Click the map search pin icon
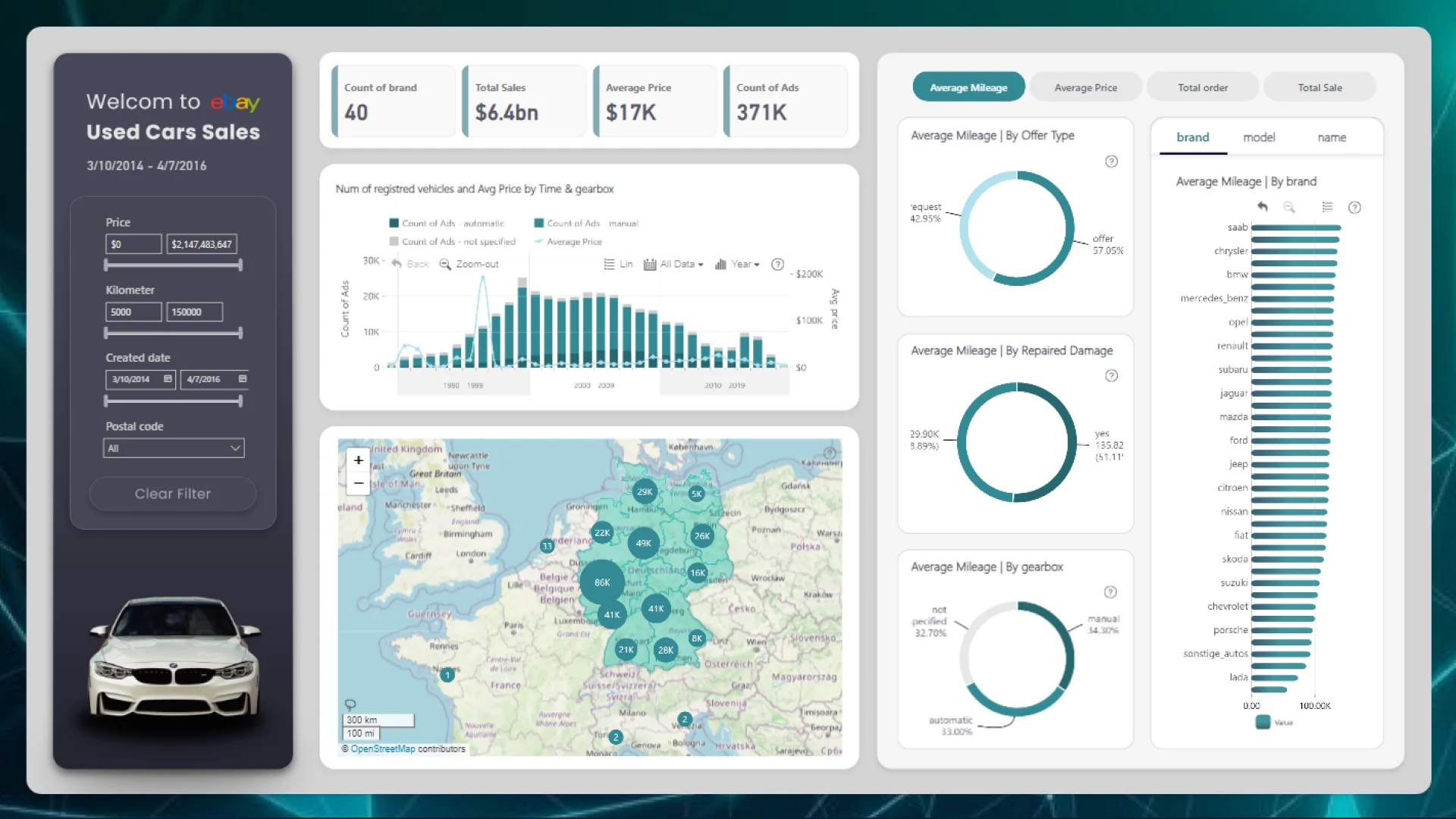The width and height of the screenshot is (1456, 819). 350,704
